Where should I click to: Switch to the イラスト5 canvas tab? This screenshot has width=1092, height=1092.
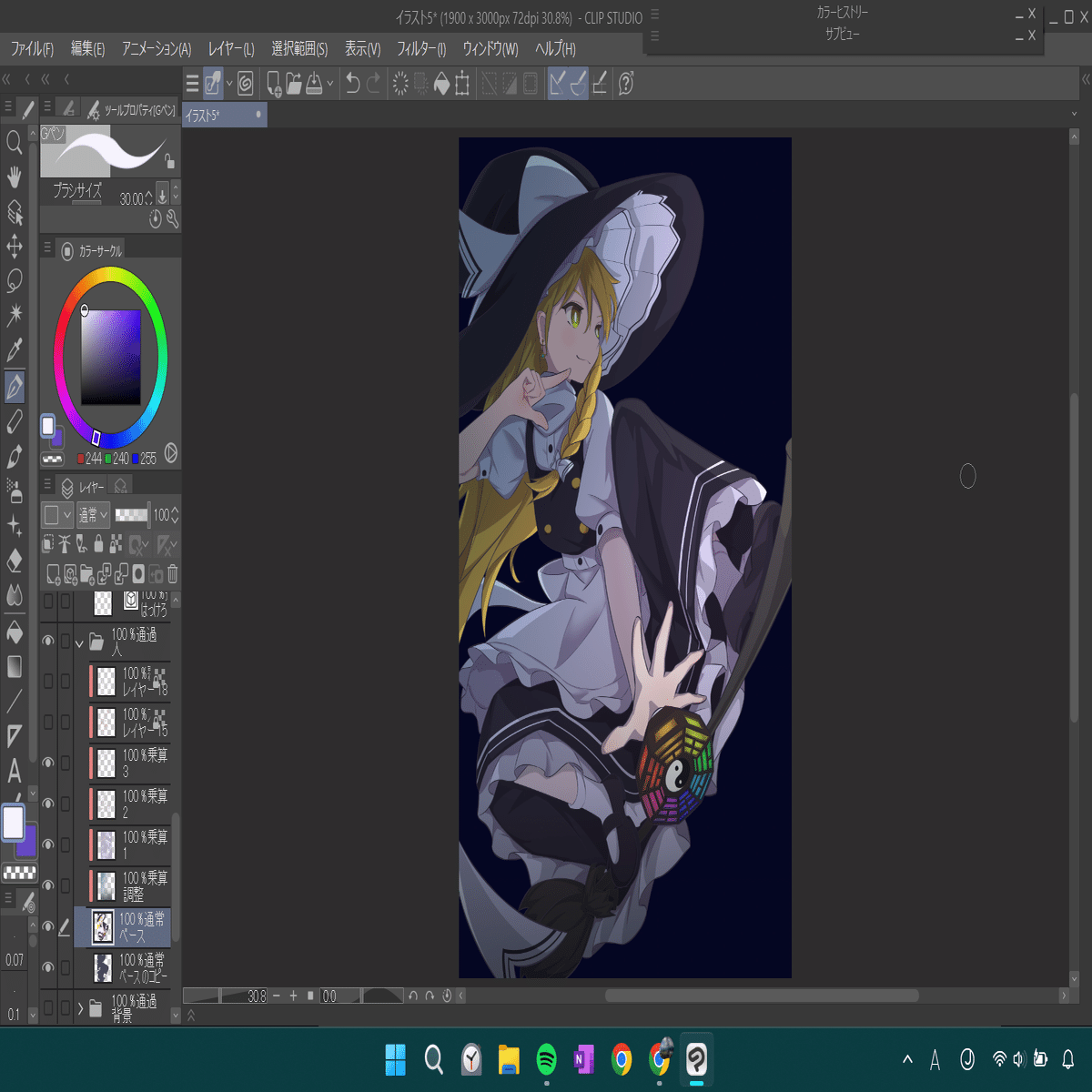203,116
